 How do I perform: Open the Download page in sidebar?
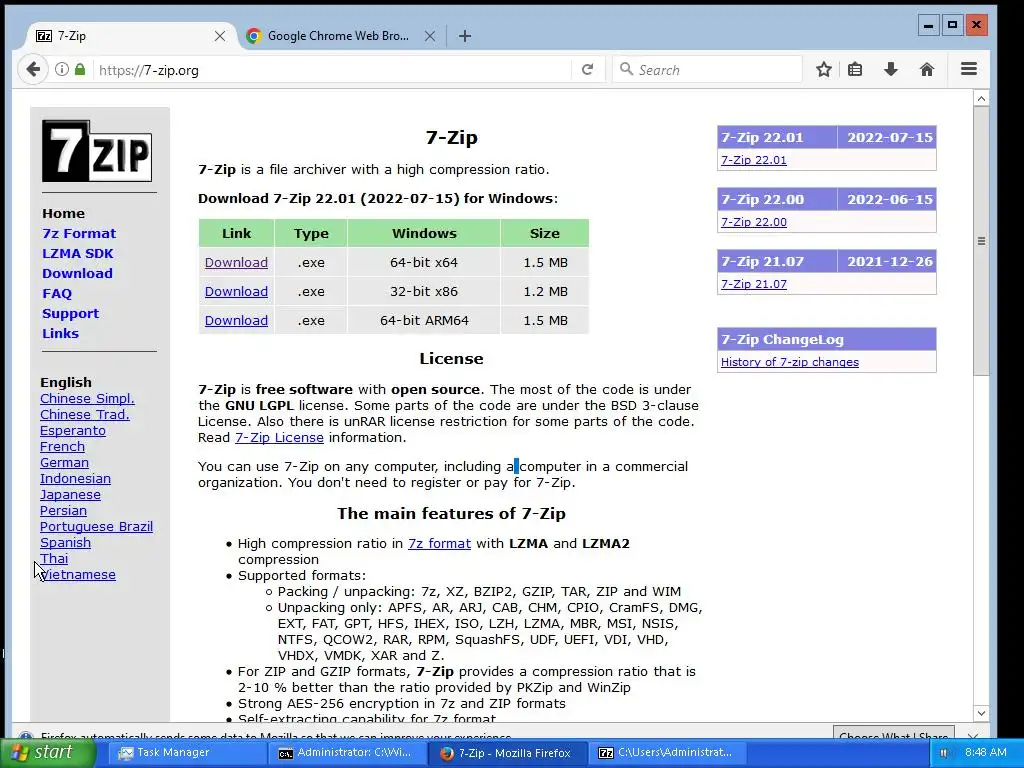pyautogui.click(x=77, y=274)
